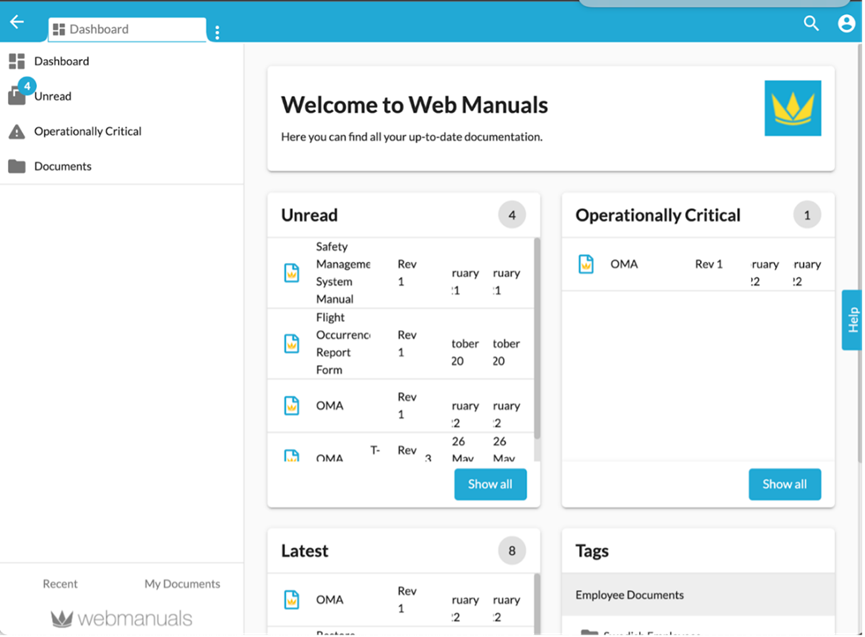Click the Operationally Critical warning icon
The width and height of the screenshot is (865, 637).
coord(17,132)
